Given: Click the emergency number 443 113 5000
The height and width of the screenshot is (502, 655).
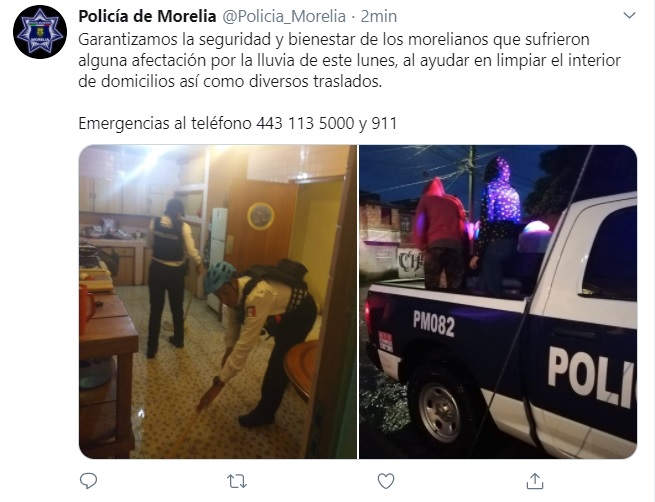Looking at the screenshot, I should pos(305,123).
